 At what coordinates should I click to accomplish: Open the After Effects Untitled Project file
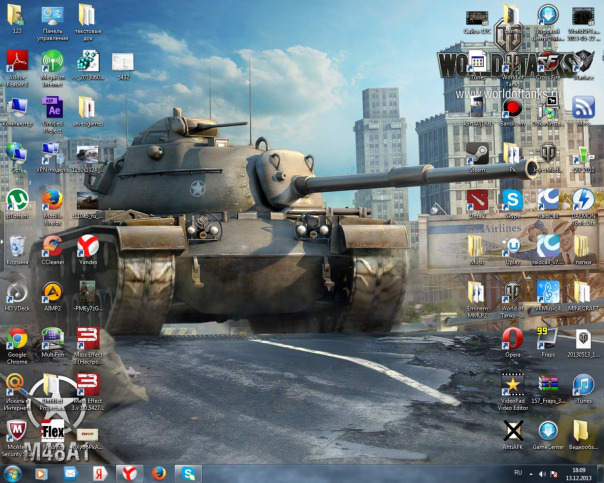[x=53, y=109]
